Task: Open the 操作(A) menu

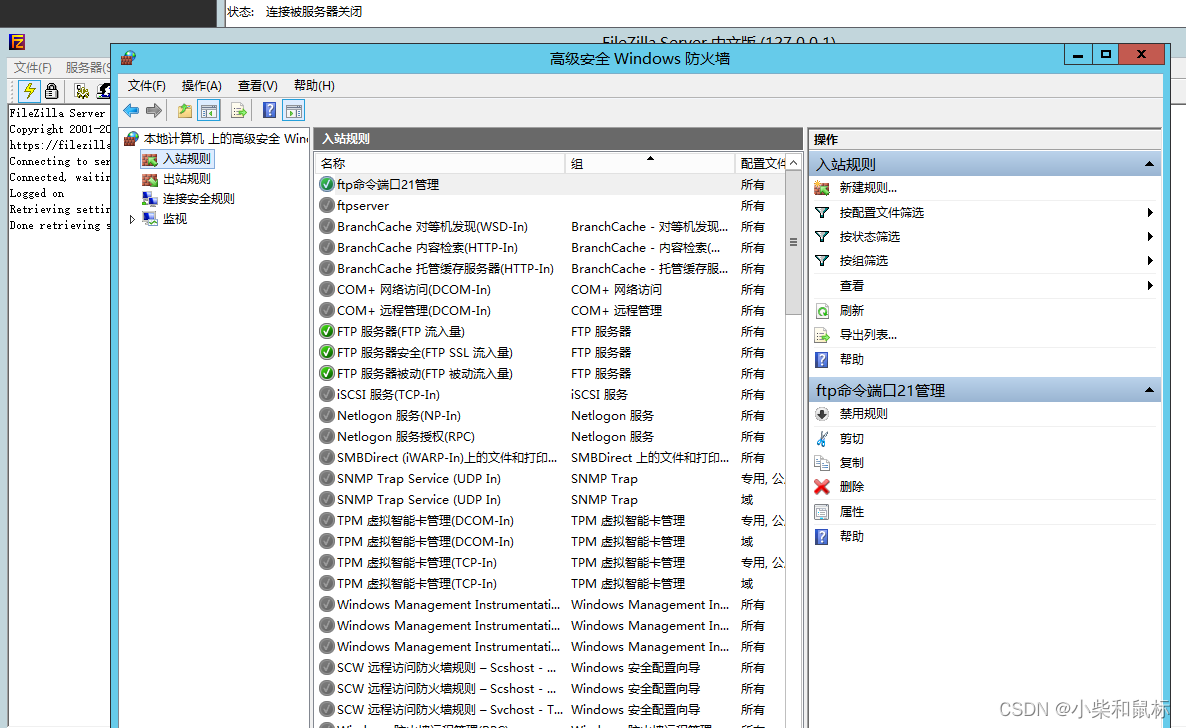Action: (202, 86)
